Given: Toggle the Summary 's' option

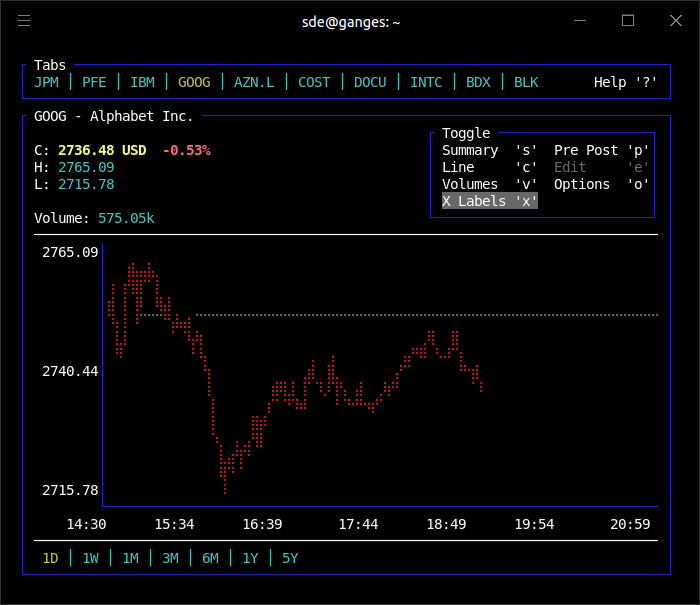Looking at the screenshot, I should (489, 150).
